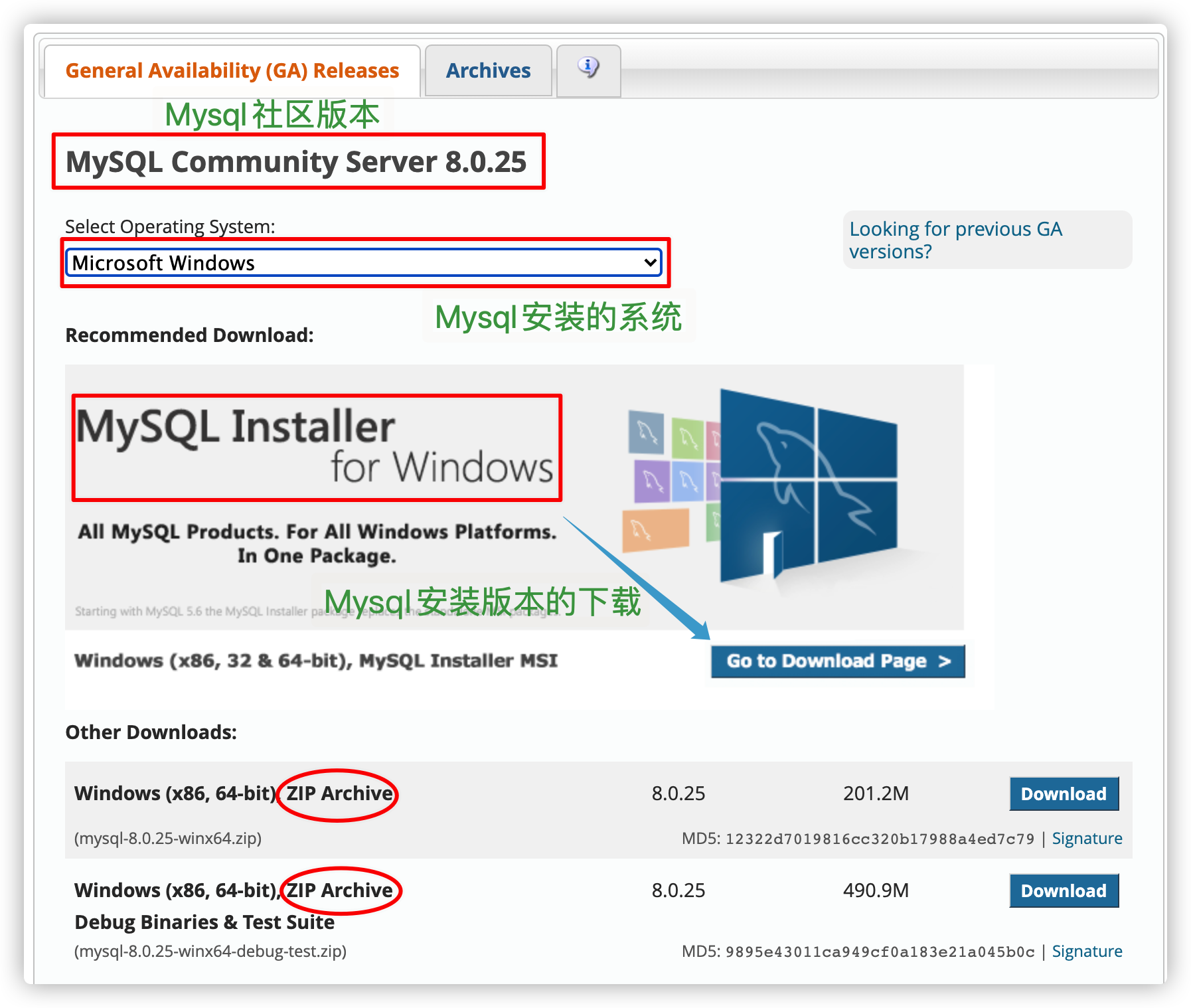1191x1008 pixels.
Task: Open the General Availability (GA) Releases tab
Action: [x=232, y=70]
